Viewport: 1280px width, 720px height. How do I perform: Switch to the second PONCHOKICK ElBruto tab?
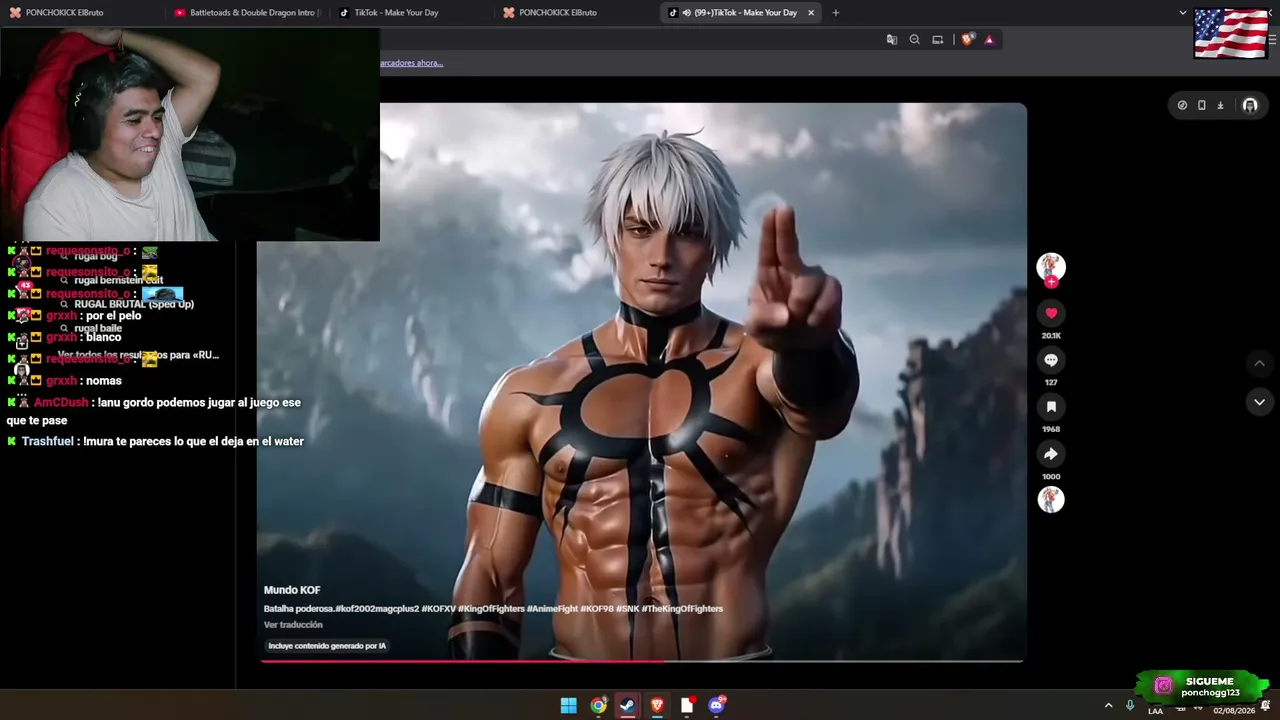click(575, 13)
